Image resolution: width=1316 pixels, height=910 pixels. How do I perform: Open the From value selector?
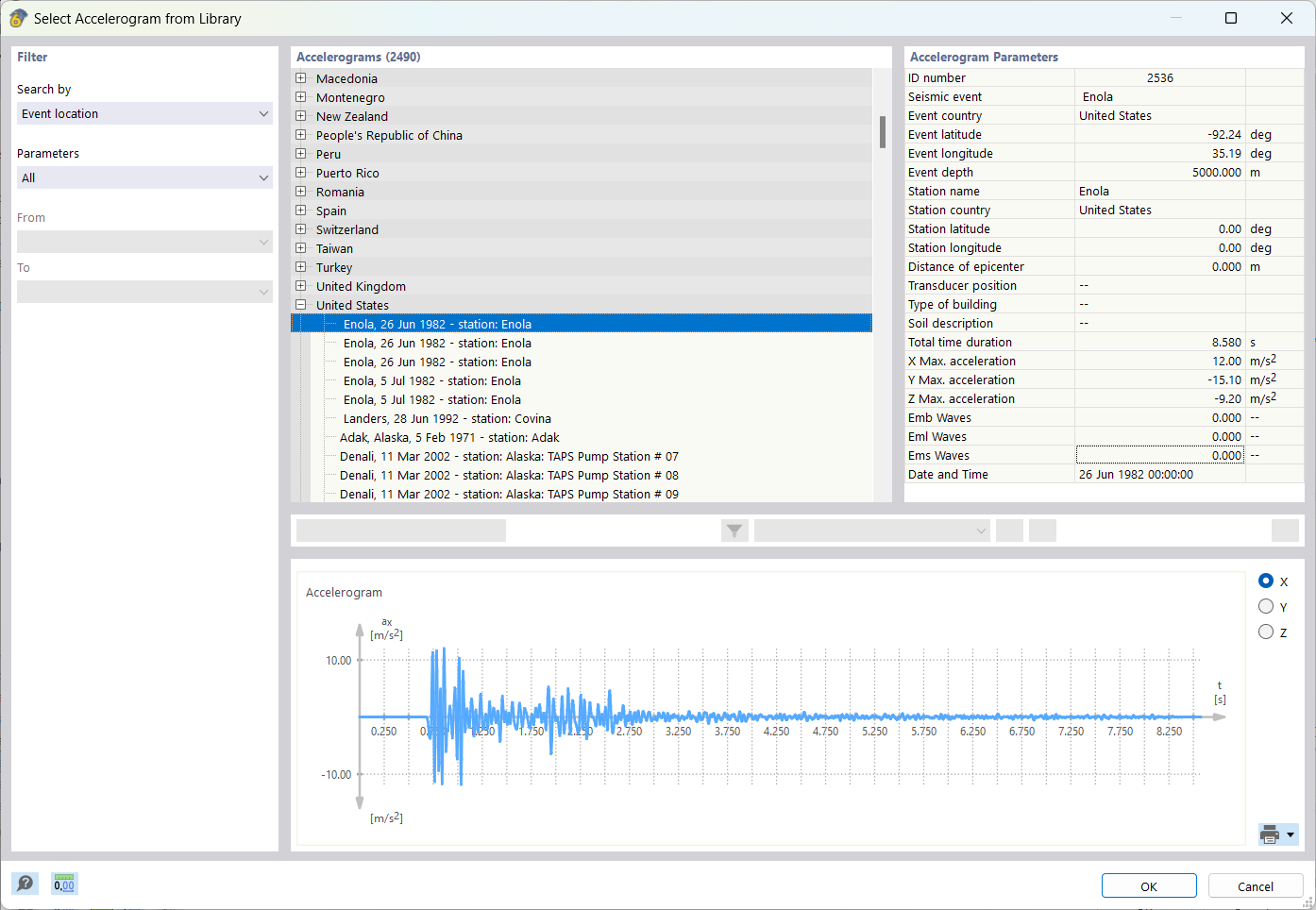pyautogui.click(x=143, y=242)
